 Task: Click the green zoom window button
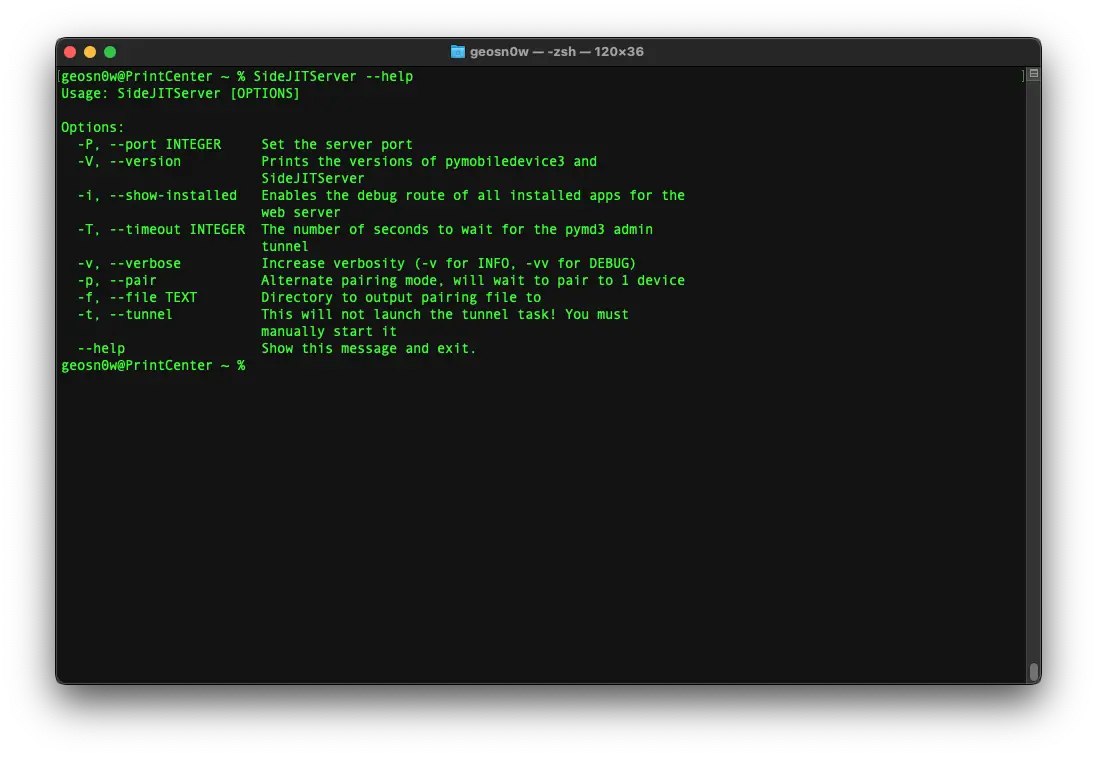click(110, 52)
